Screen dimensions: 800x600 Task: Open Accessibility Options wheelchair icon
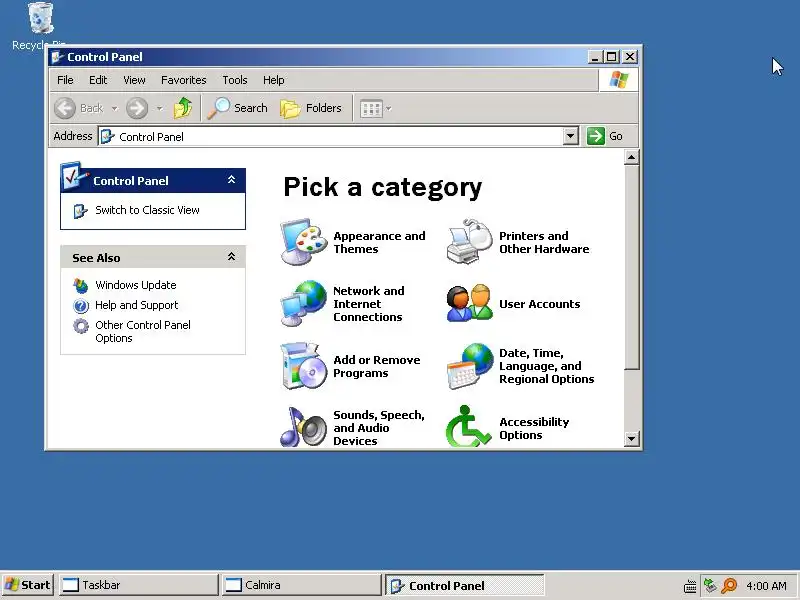click(468, 427)
